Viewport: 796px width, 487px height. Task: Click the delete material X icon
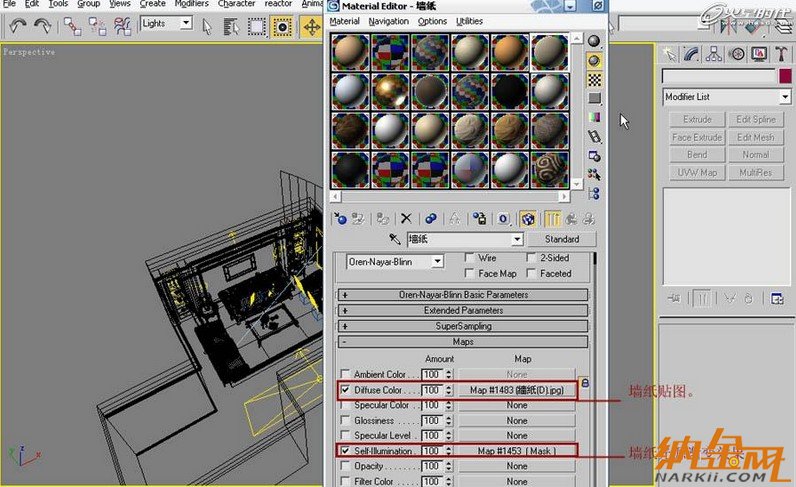(406, 218)
